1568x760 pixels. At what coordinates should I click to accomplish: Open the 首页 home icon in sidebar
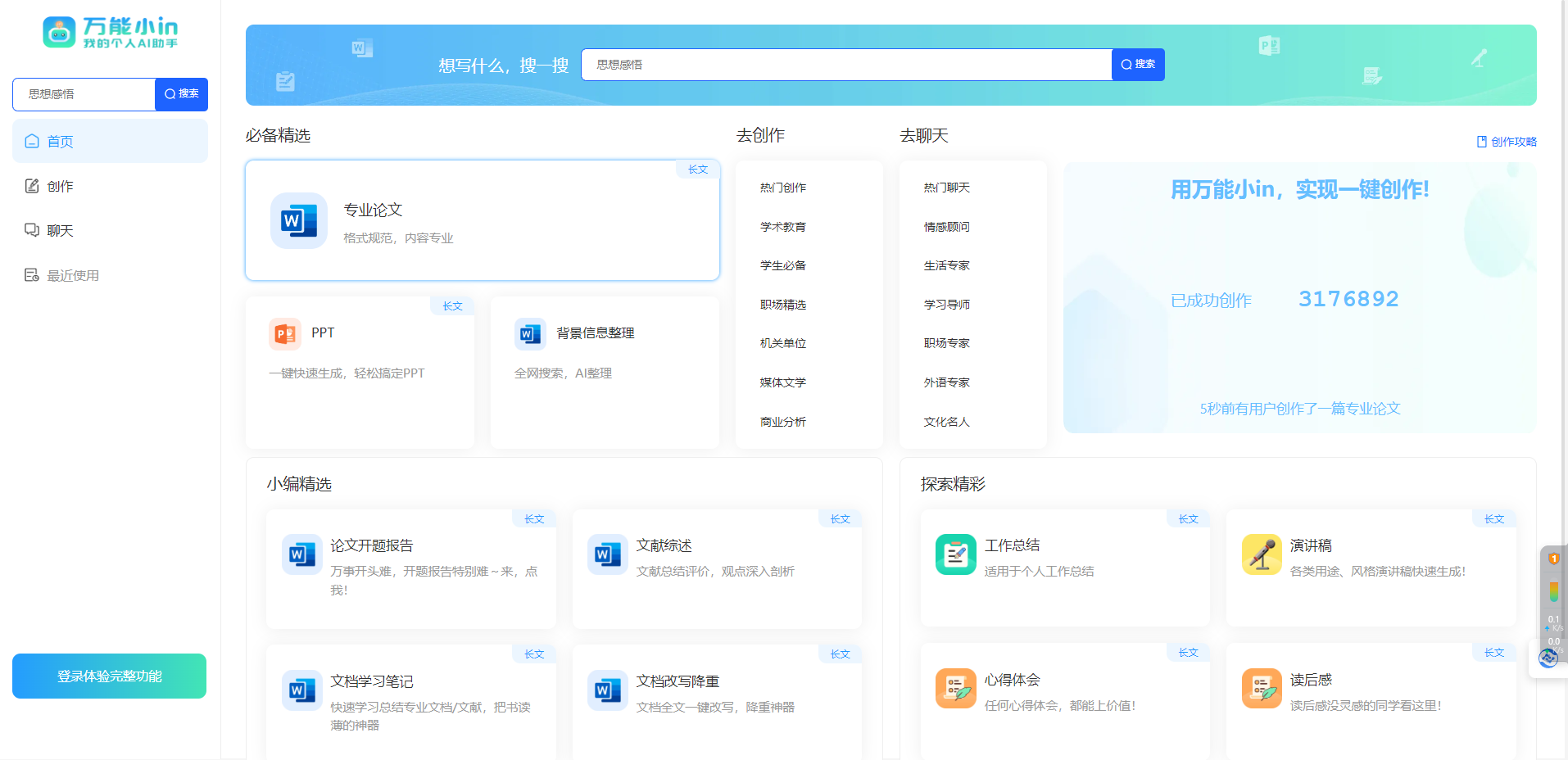click(x=32, y=141)
